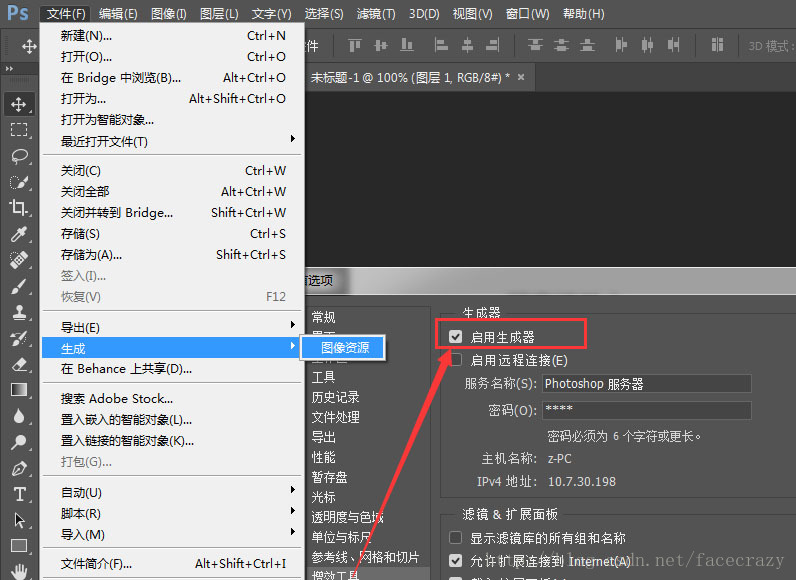Select the Path Selection tool
The width and height of the screenshot is (796, 580).
[x=19, y=520]
